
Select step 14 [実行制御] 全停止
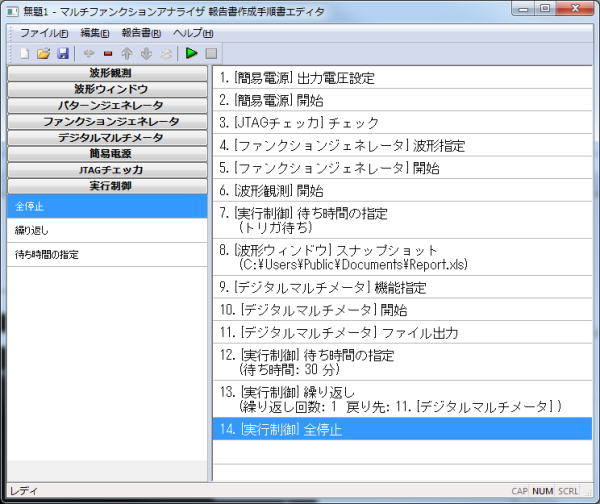402,429
